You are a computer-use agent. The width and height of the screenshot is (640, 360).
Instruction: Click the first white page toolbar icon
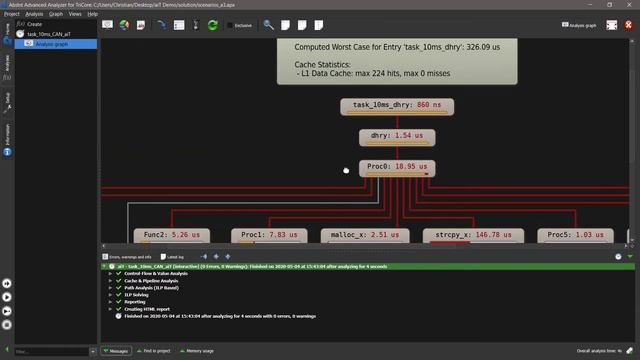(285, 25)
